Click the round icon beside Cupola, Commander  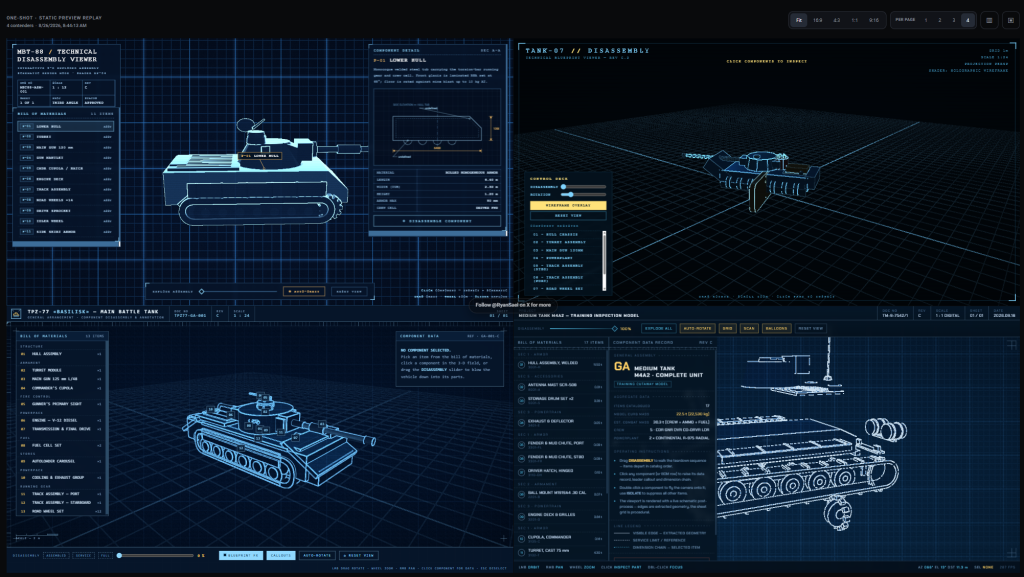pos(522,539)
